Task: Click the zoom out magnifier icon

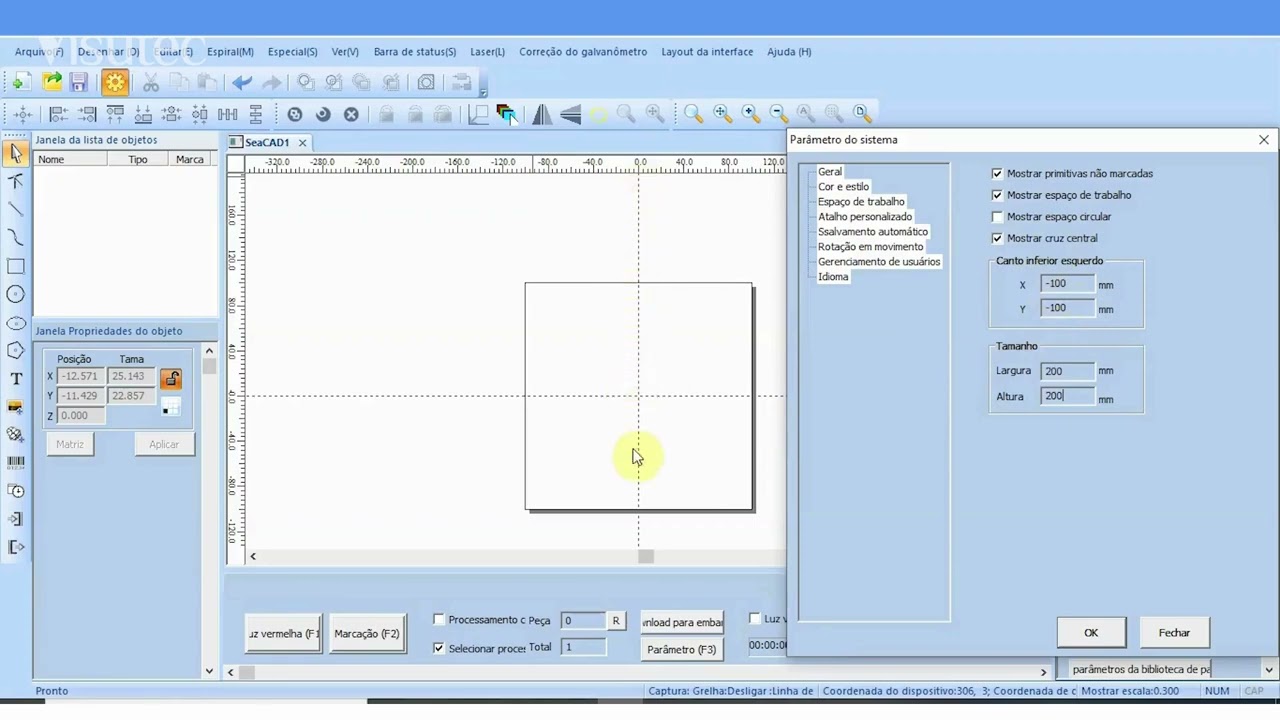Action: [x=777, y=114]
